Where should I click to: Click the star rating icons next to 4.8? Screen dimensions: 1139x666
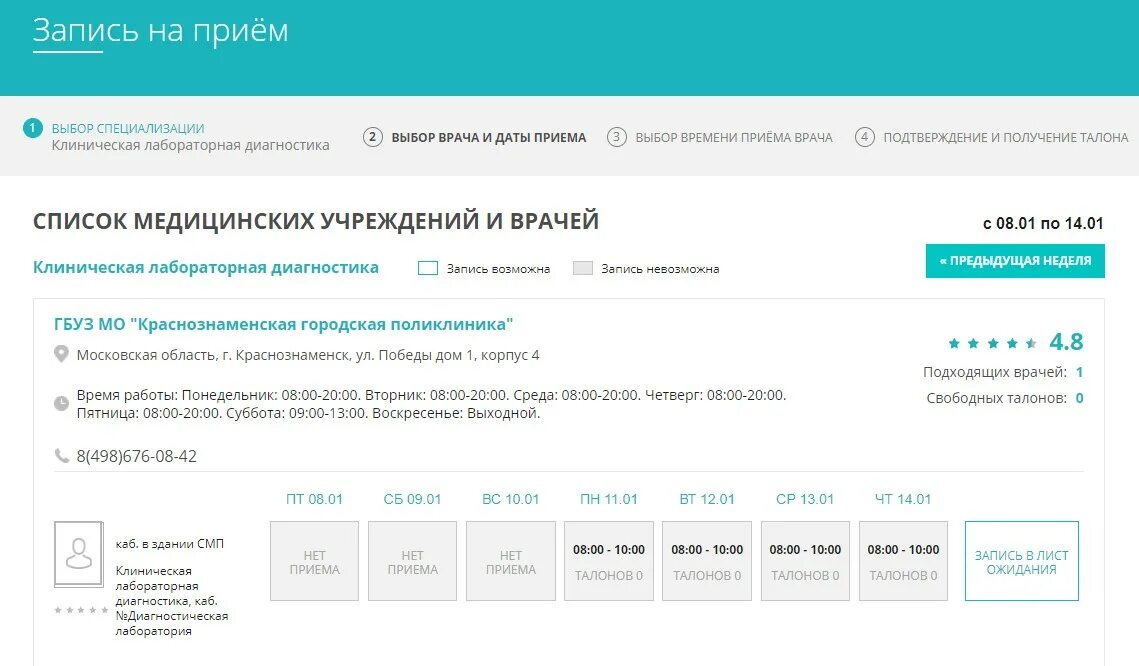pos(992,341)
